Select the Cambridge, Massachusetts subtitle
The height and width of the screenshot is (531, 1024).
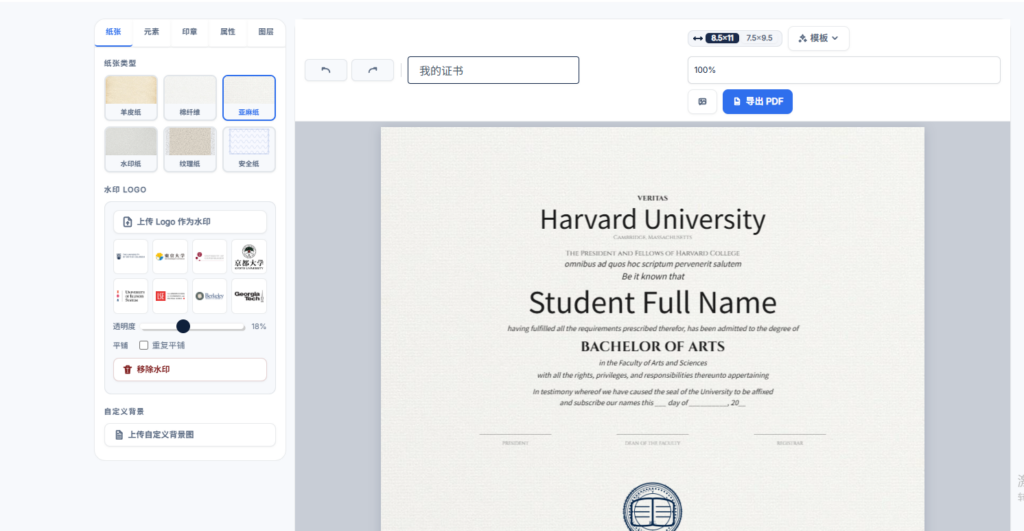652,238
